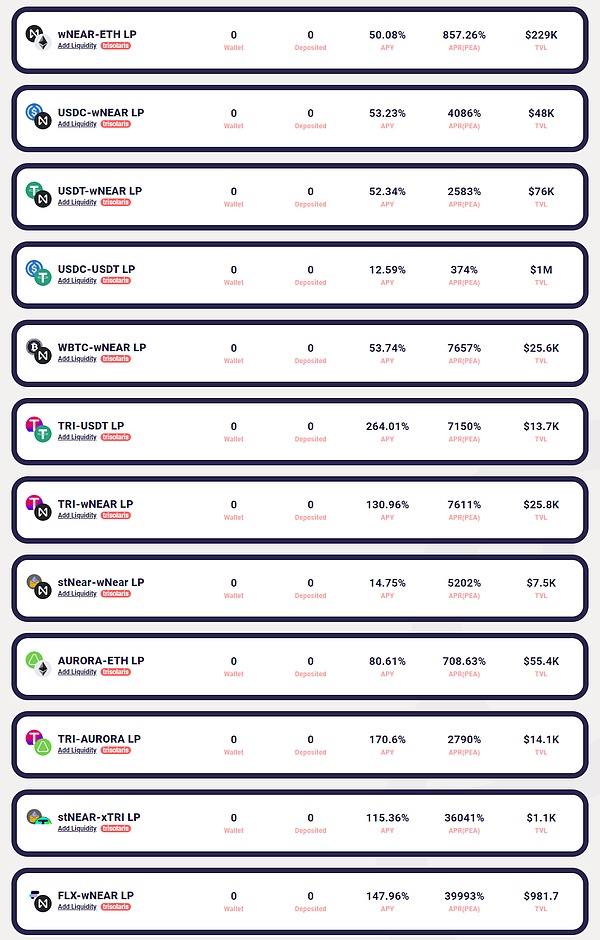This screenshot has height=940, width=600.
Task: Open Add Liquidity link for USDC-USDT LP
Action: (77, 281)
